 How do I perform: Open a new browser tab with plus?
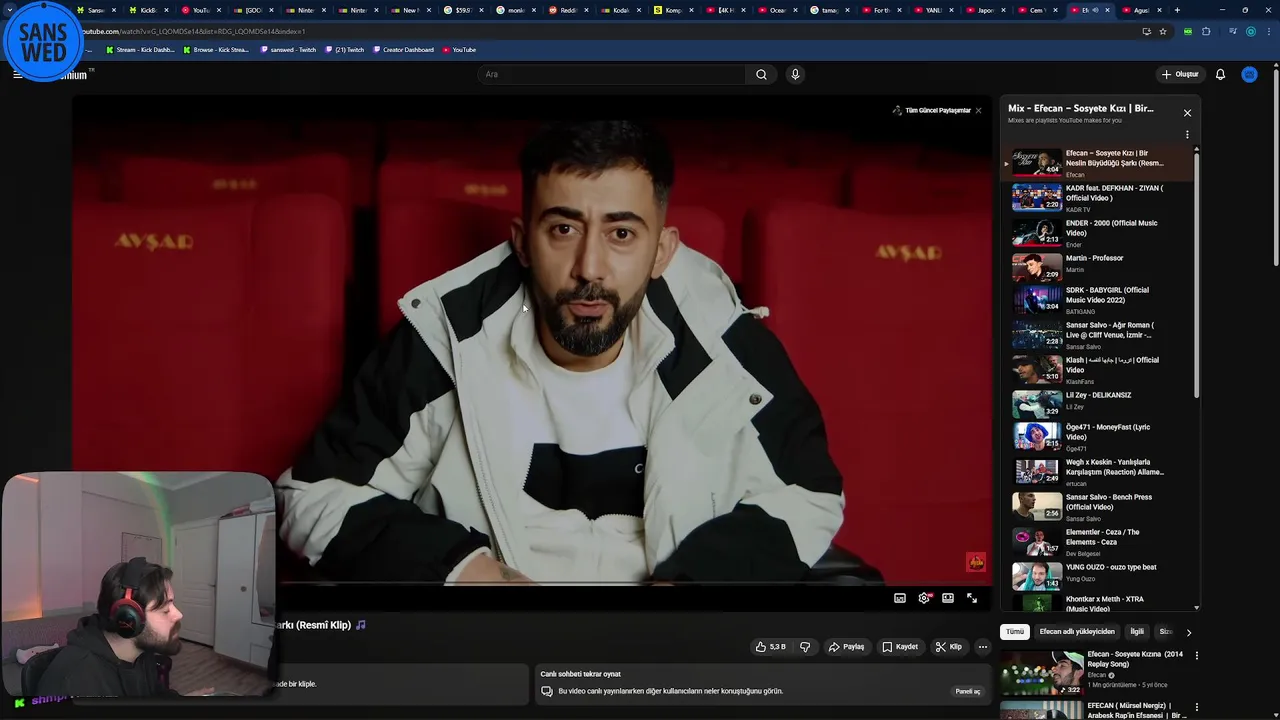tap(1177, 10)
